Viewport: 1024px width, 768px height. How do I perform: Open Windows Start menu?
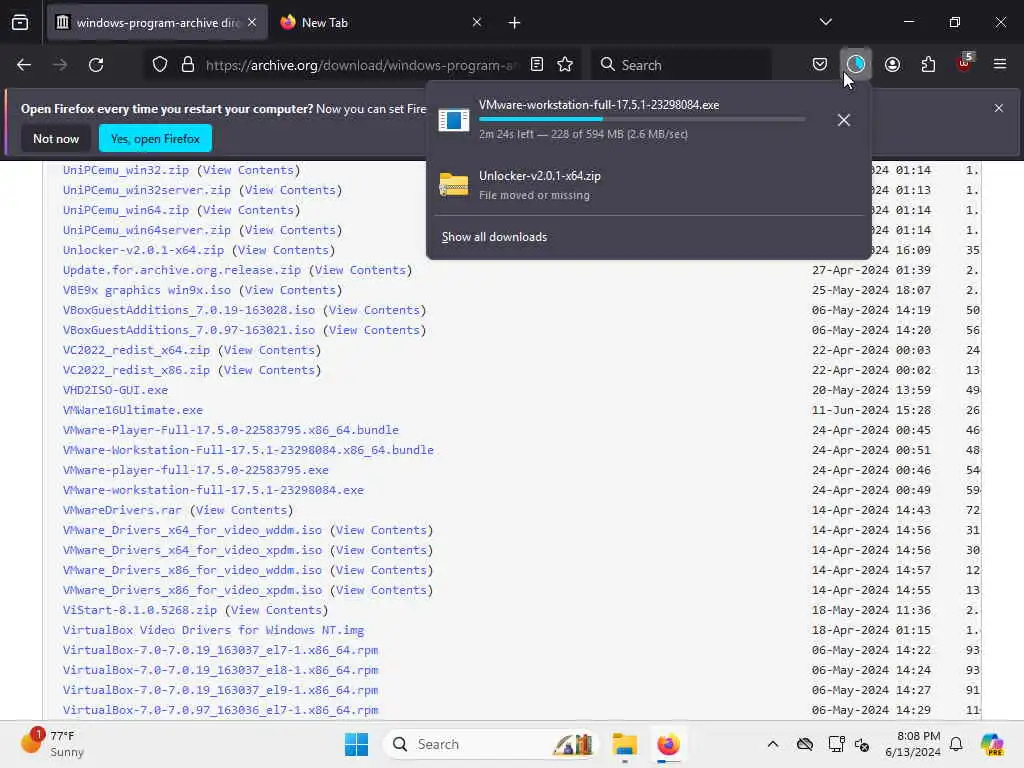357,744
